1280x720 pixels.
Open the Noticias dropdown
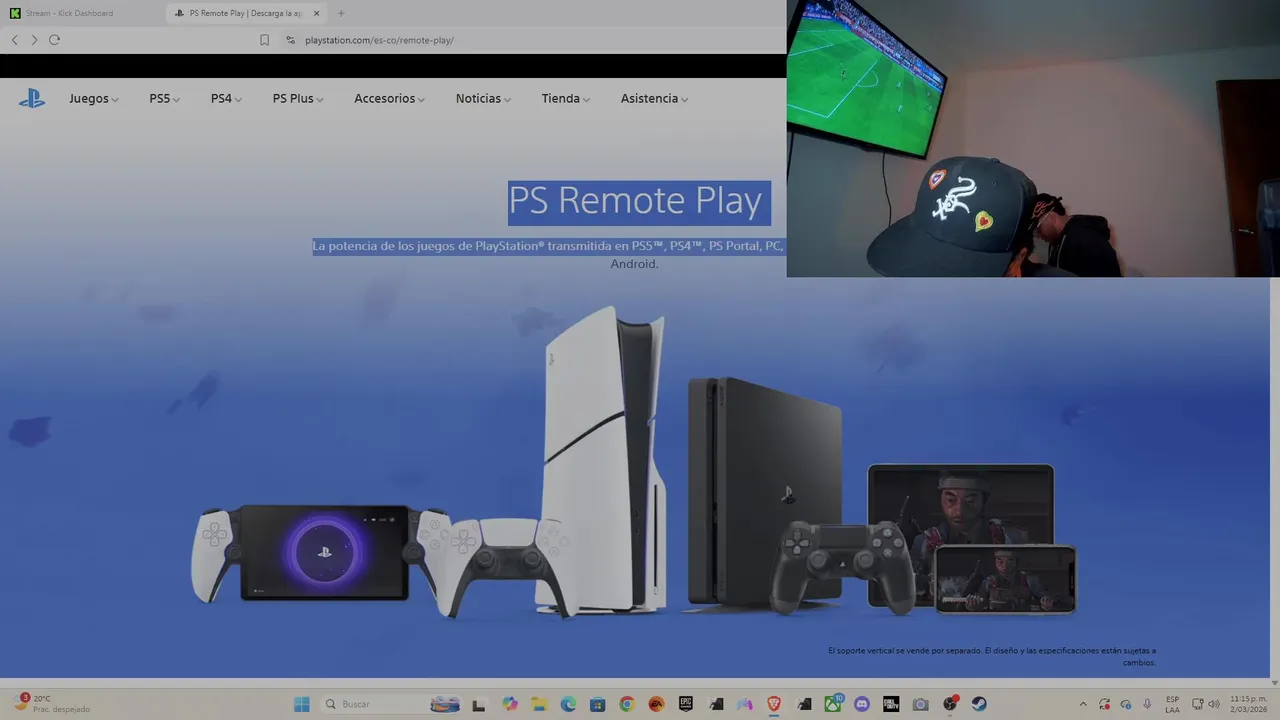click(483, 98)
